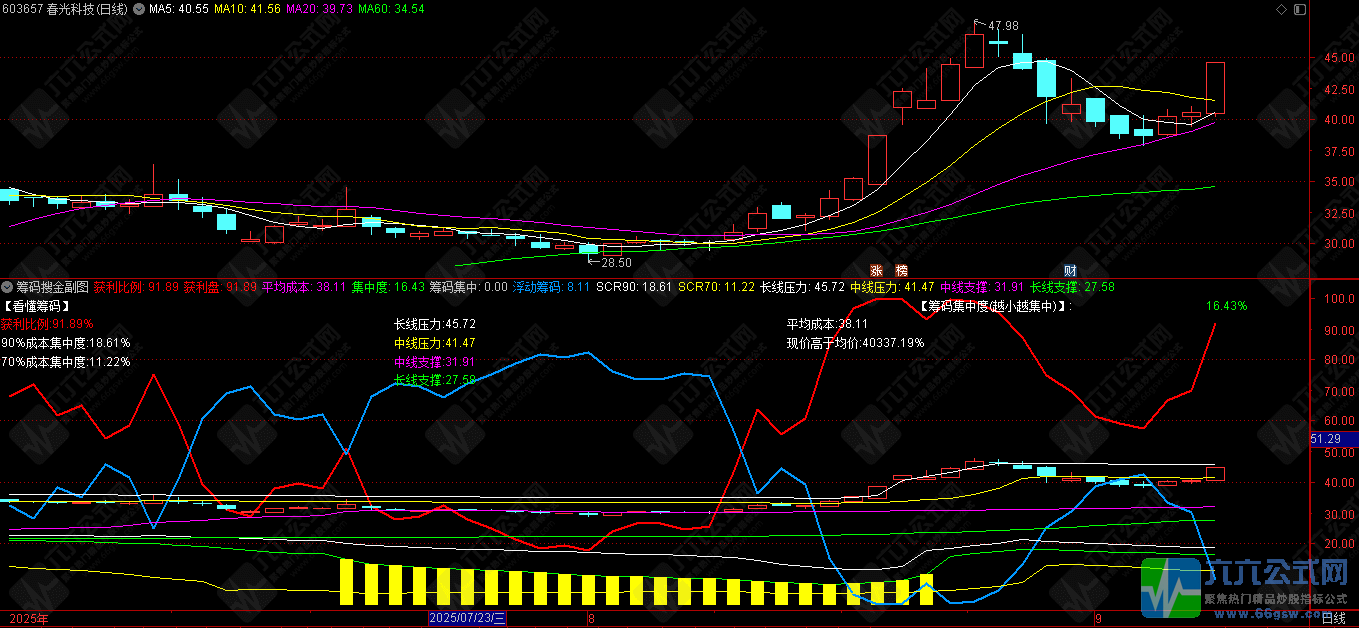The image size is (1359, 628).
Task: Click the 47.98 high price label
Action: point(1003,26)
